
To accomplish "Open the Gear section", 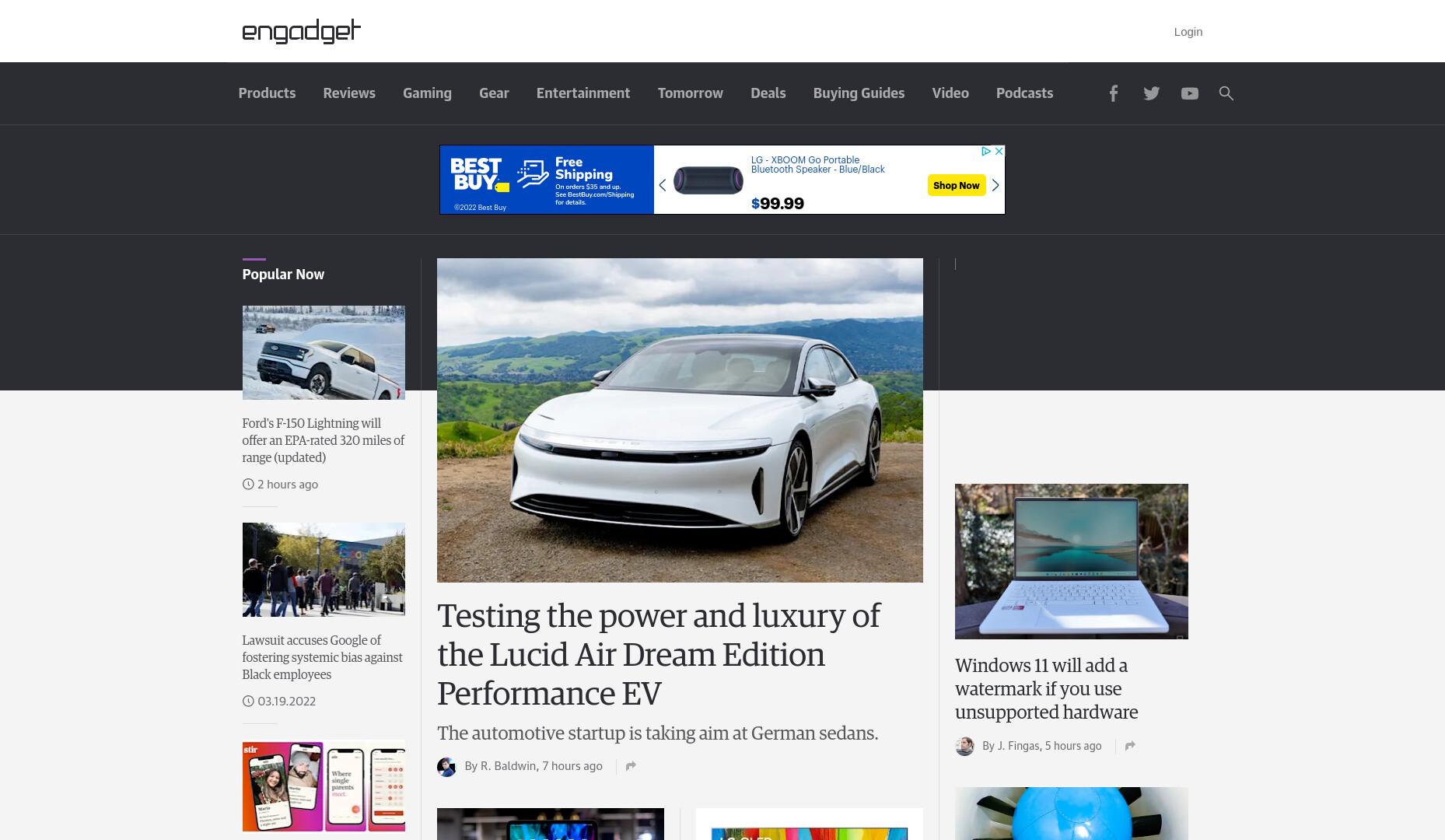I will pyautogui.click(x=494, y=93).
